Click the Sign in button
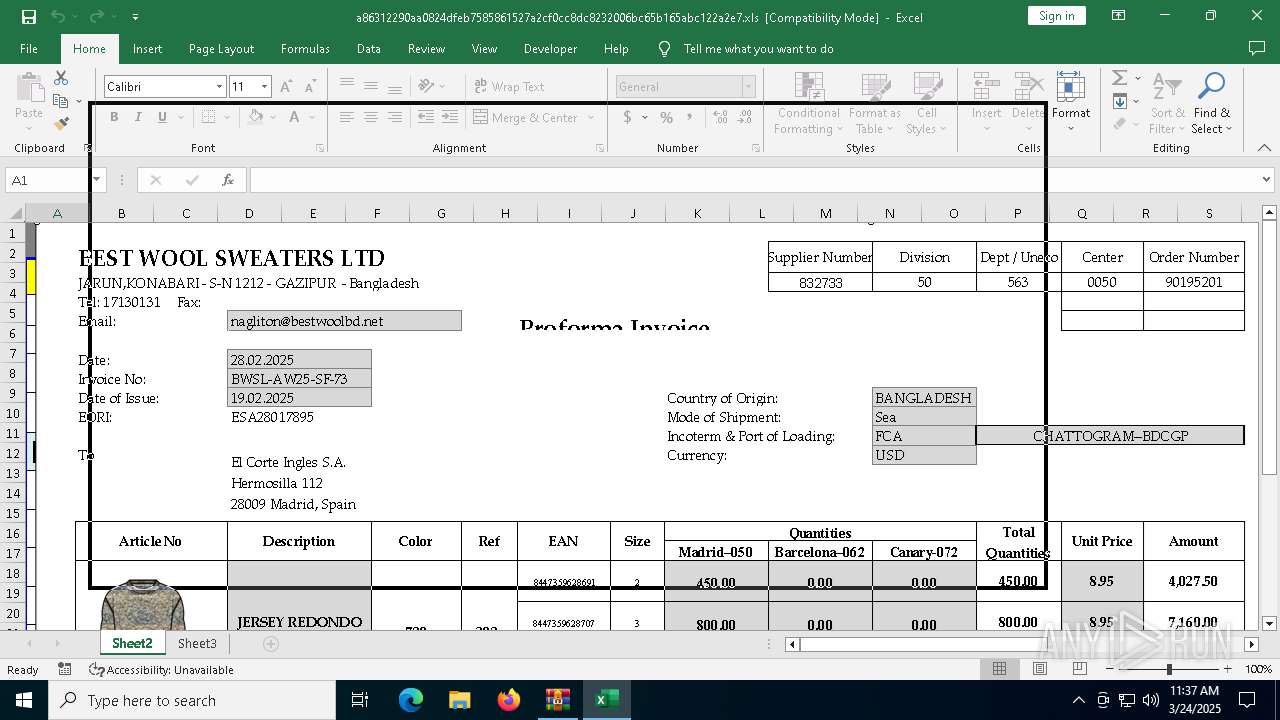This screenshot has height=720, width=1280. point(1057,16)
